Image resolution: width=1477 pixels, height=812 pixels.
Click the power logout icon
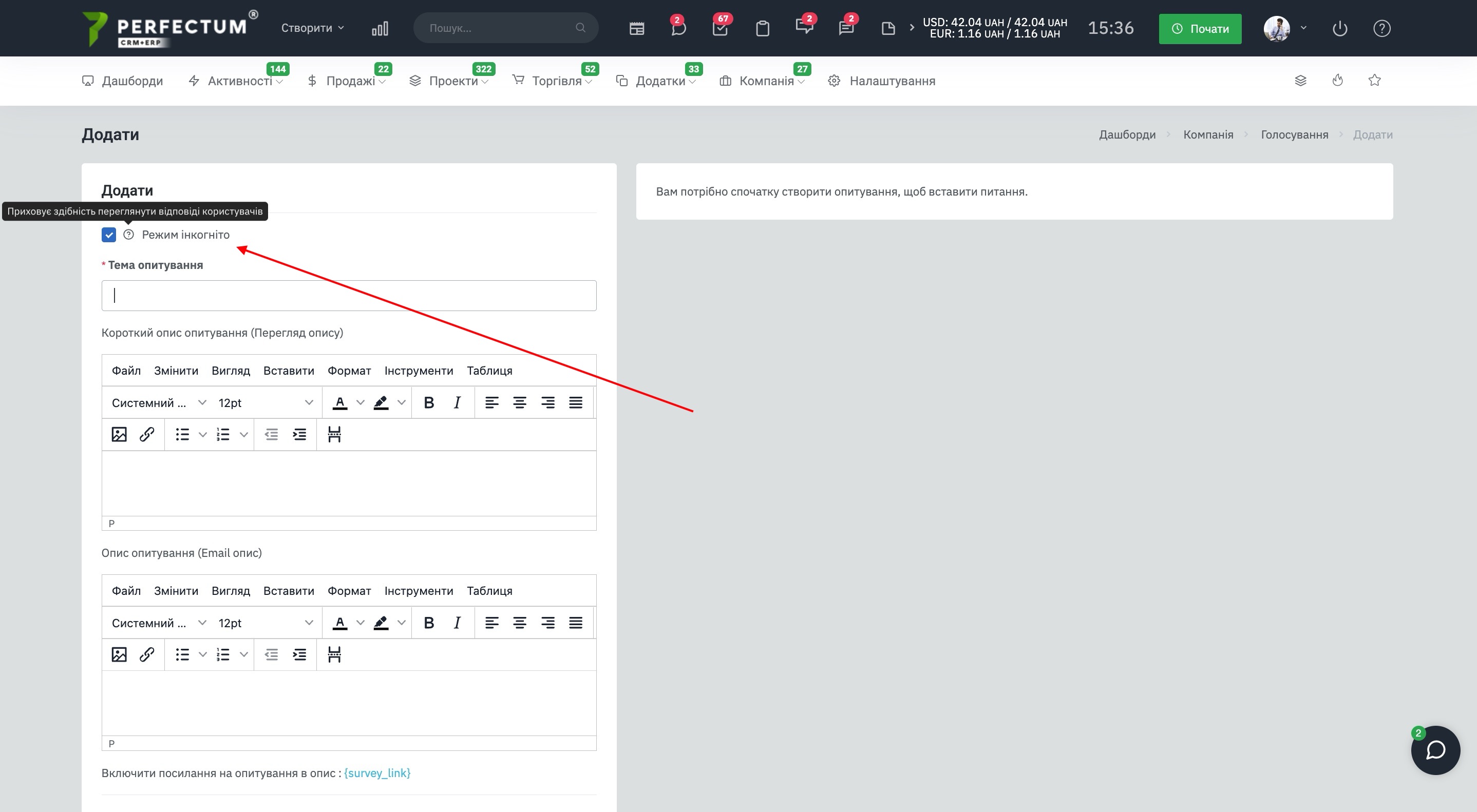click(1339, 28)
